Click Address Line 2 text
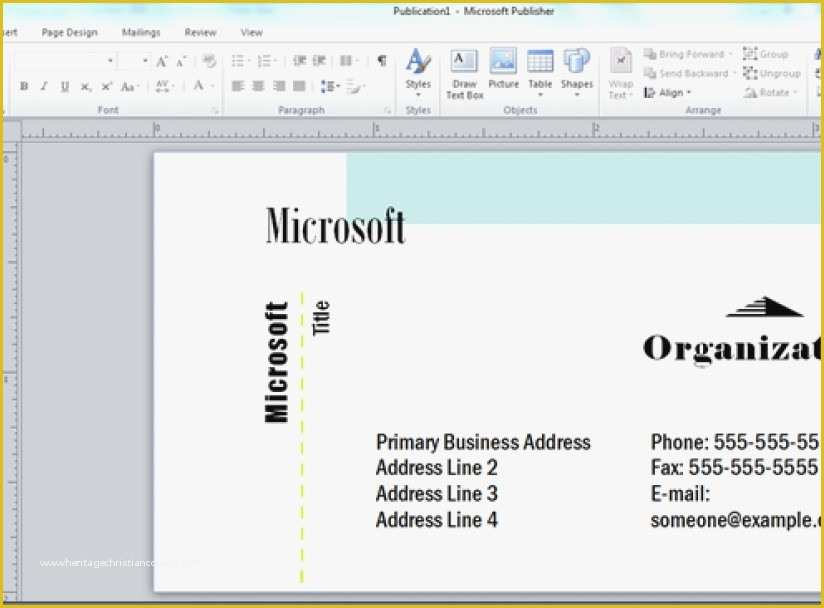The image size is (824, 608). [x=436, y=468]
